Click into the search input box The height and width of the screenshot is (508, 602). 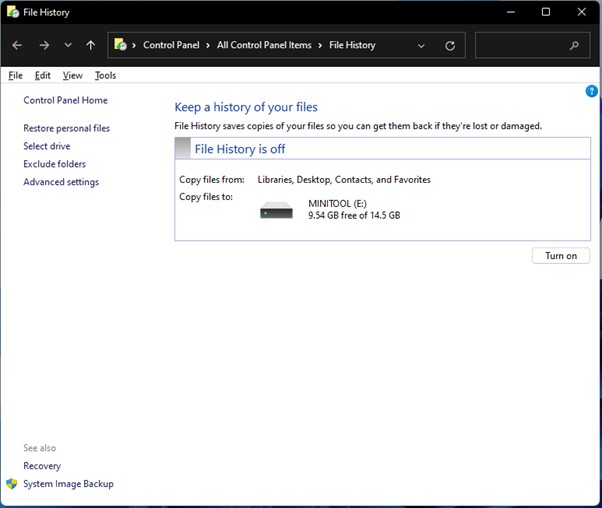tap(520, 46)
